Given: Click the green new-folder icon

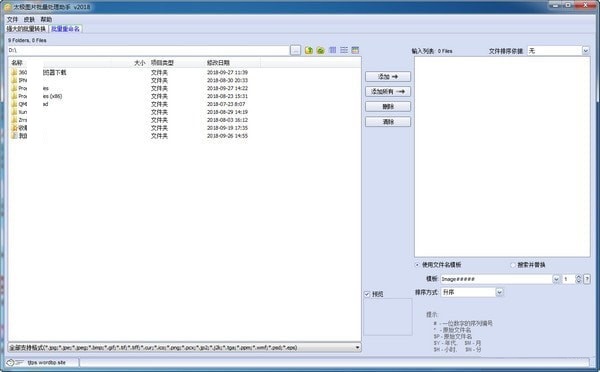Looking at the screenshot, I should pyautogui.click(x=320, y=50).
